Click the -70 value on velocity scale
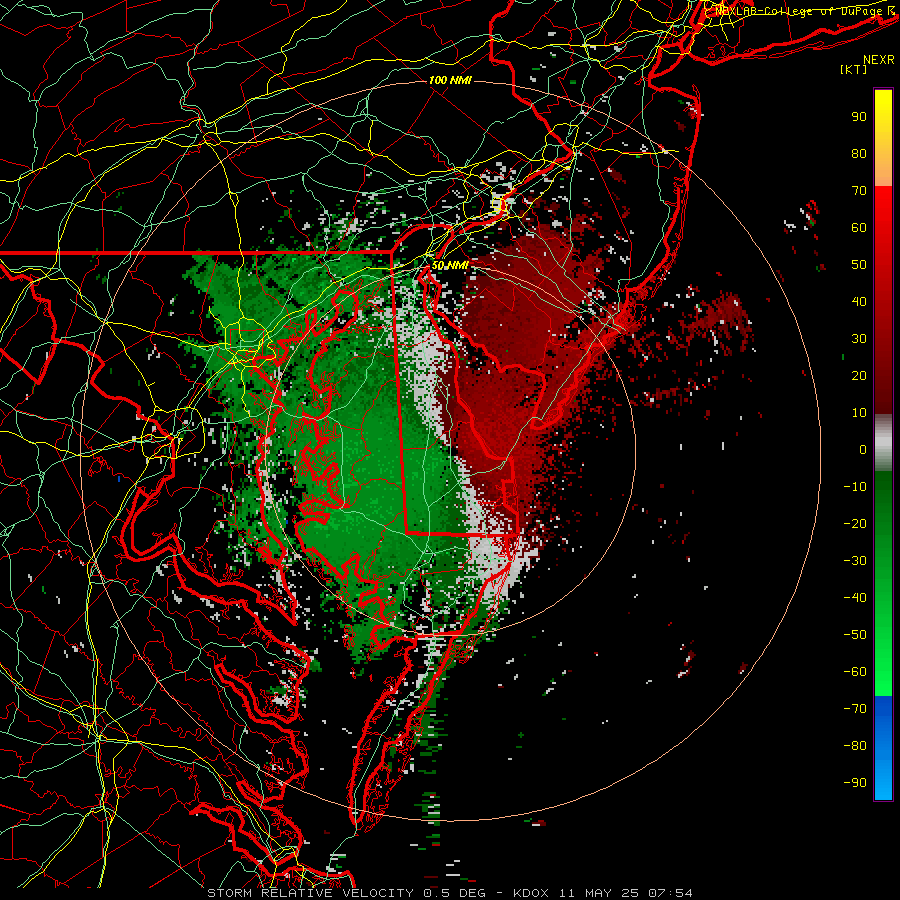This screenshot has width=900, height=900. pos(855,709)
